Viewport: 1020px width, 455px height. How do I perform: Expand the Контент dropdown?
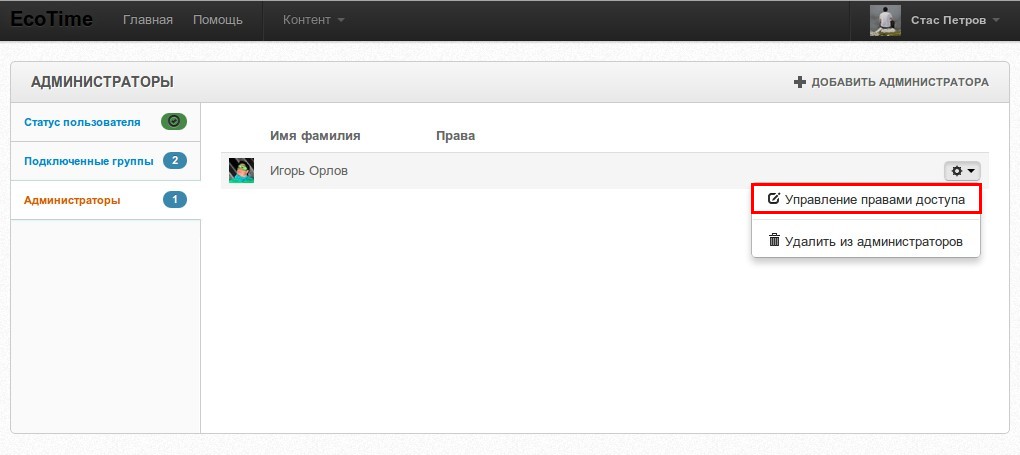click(x=313, y=20)
